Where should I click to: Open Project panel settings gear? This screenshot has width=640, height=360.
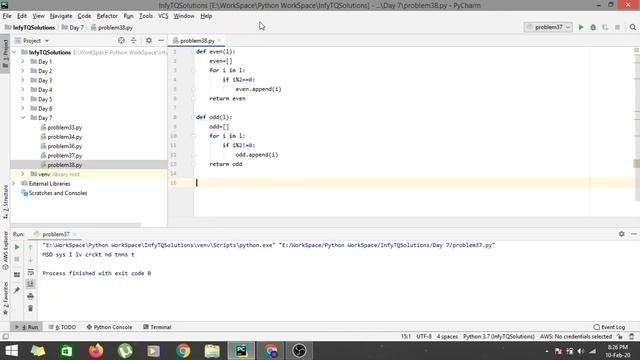149,40
